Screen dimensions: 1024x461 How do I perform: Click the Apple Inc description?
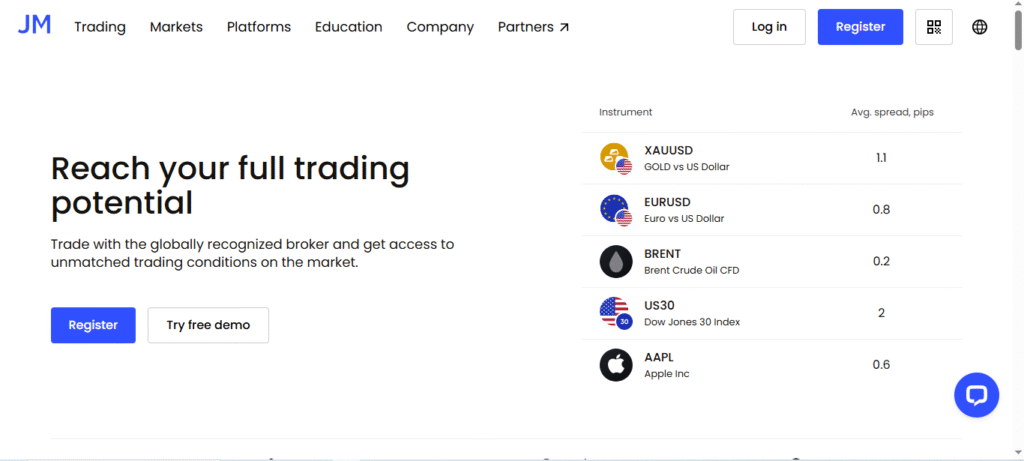pyautogui.click(x=667, y=374)
